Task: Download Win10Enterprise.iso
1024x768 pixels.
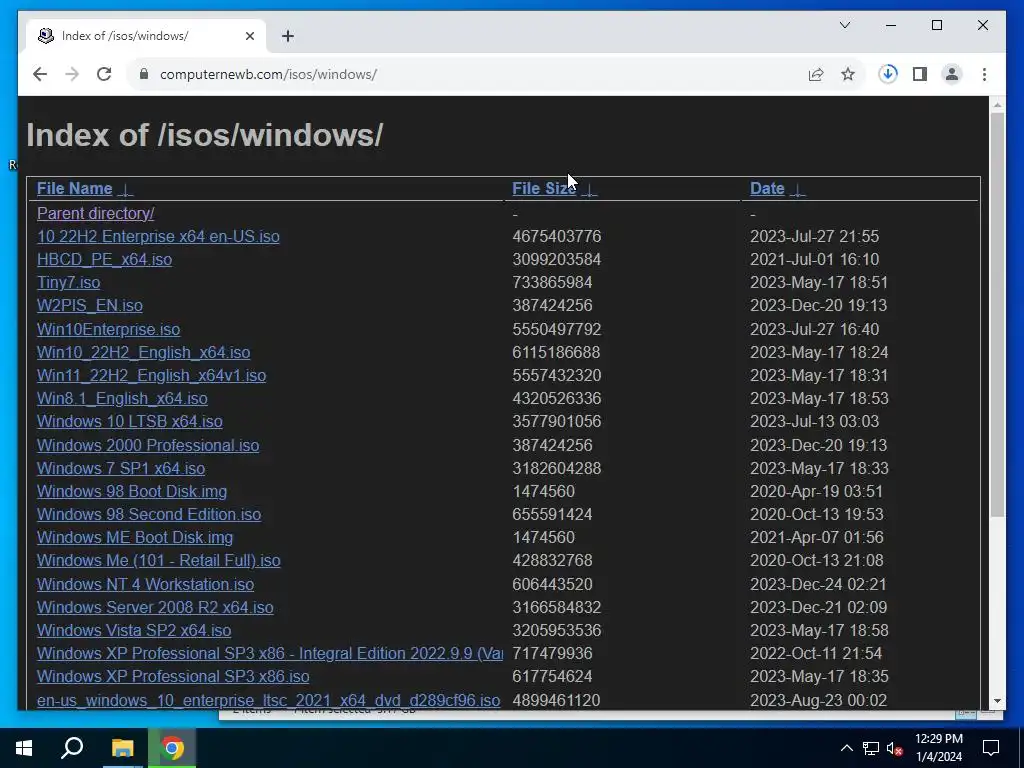Action: (108, 329)
